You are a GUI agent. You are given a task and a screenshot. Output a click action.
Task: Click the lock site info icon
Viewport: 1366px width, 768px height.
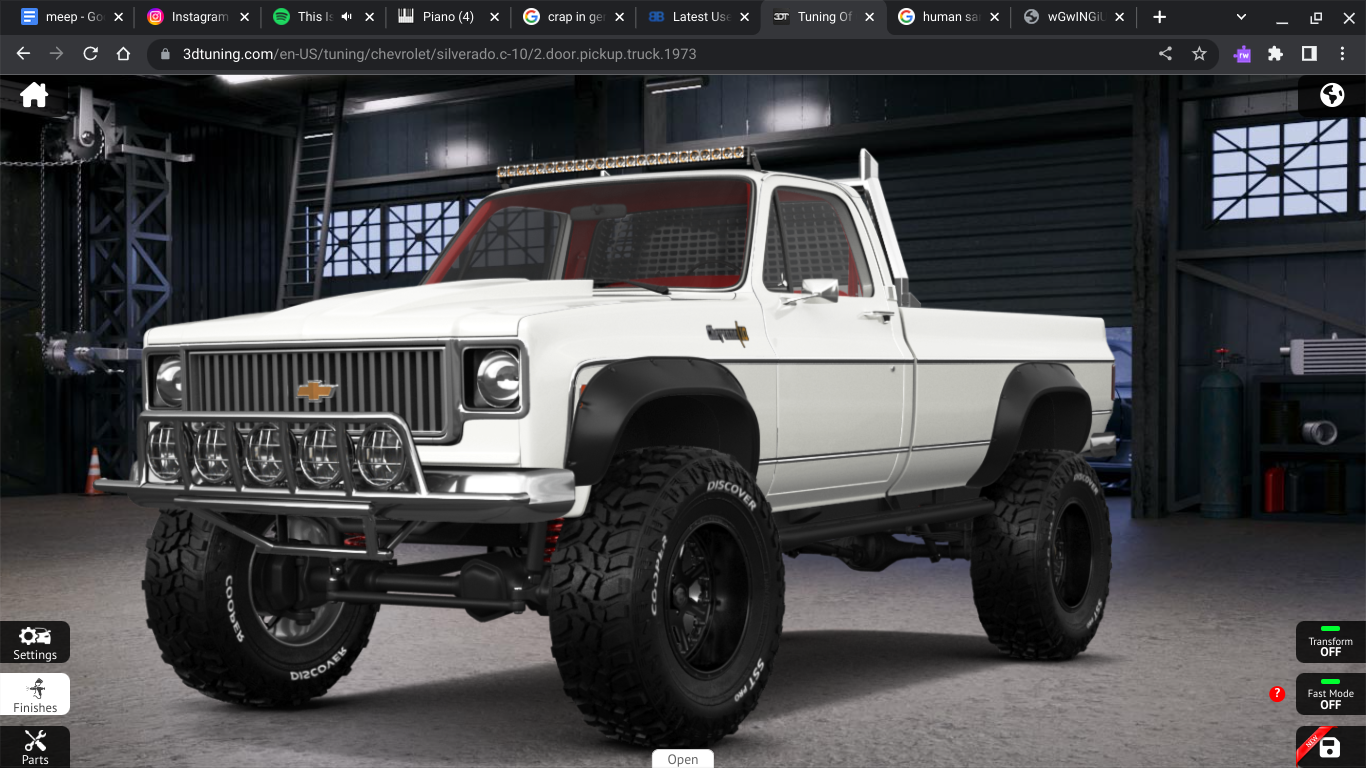tap(166, 54)
